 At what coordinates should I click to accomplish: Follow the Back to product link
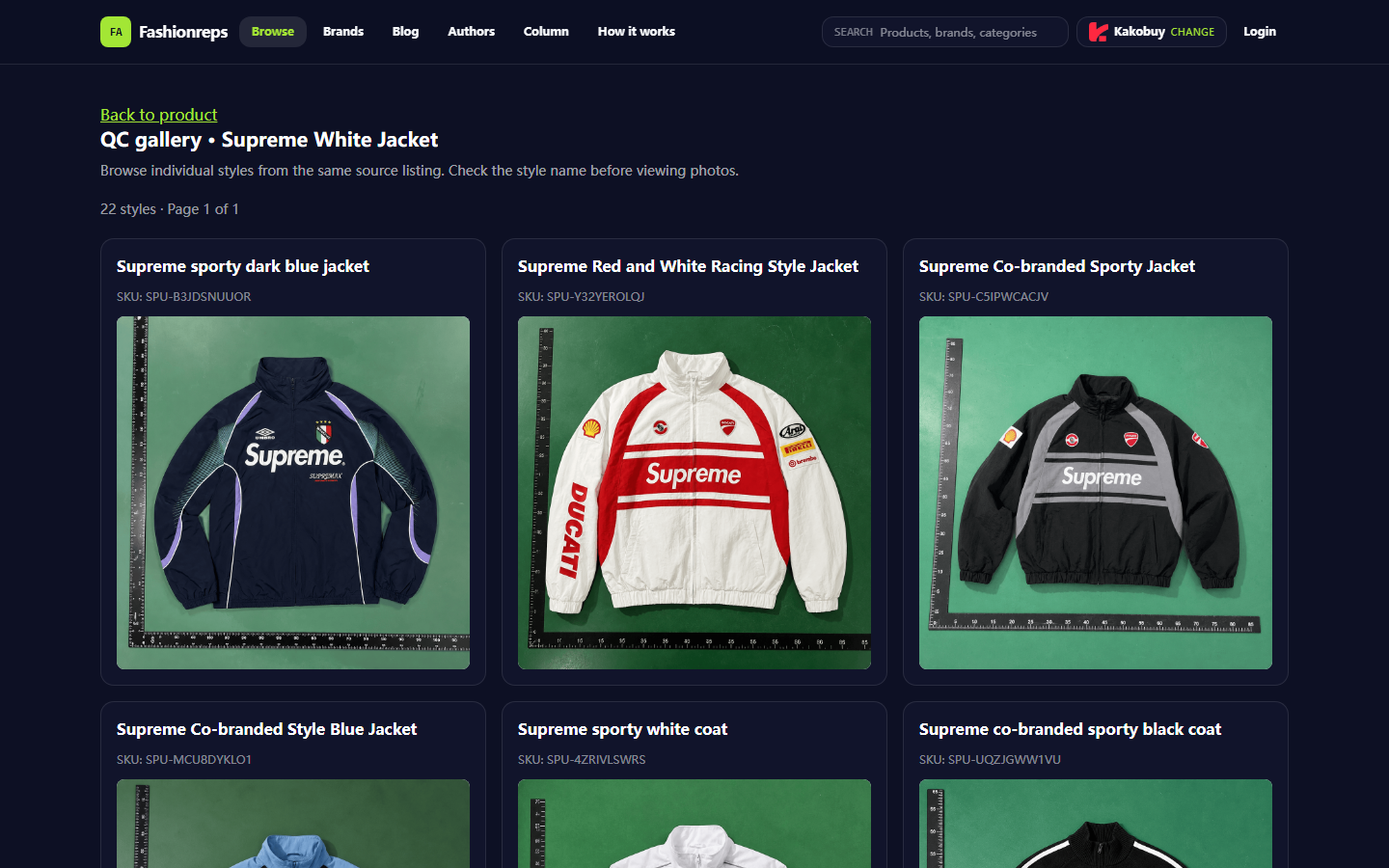(159, 115)
